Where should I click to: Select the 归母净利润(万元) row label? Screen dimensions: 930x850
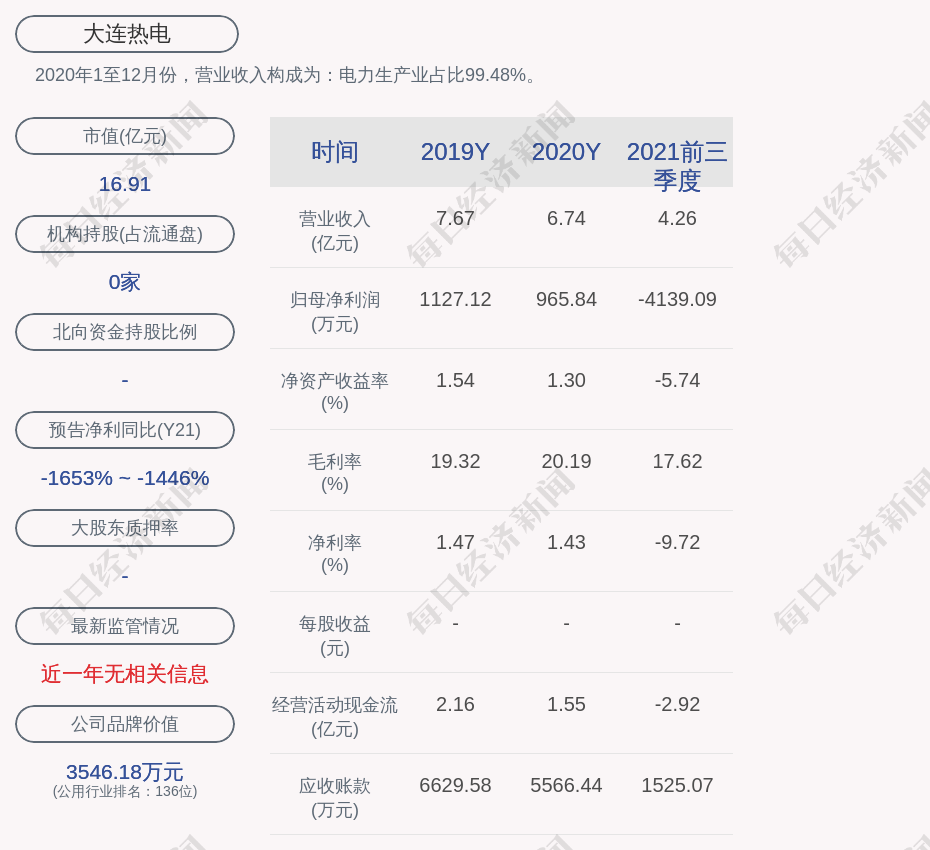coord(335,312)
